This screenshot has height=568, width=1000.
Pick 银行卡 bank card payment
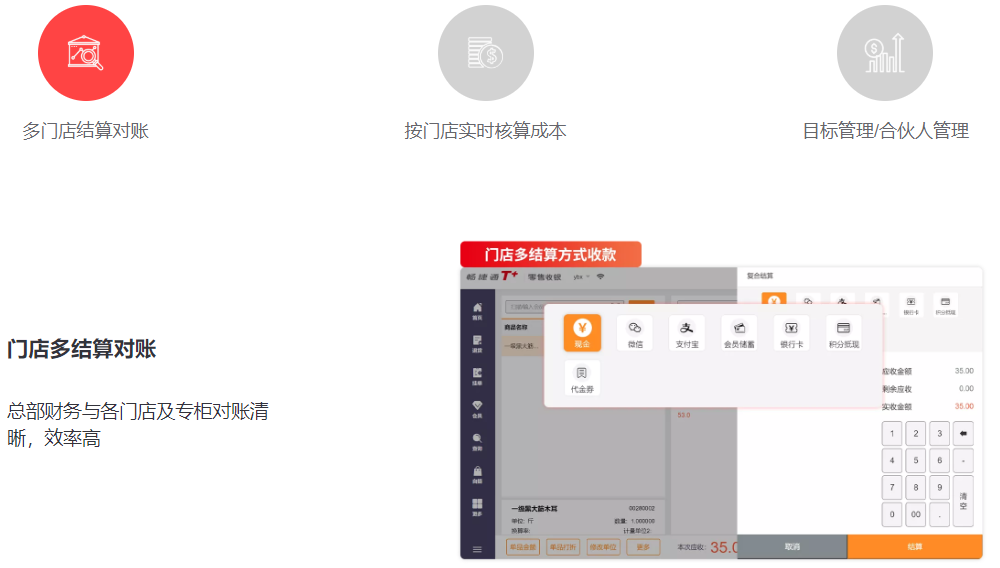791,333
